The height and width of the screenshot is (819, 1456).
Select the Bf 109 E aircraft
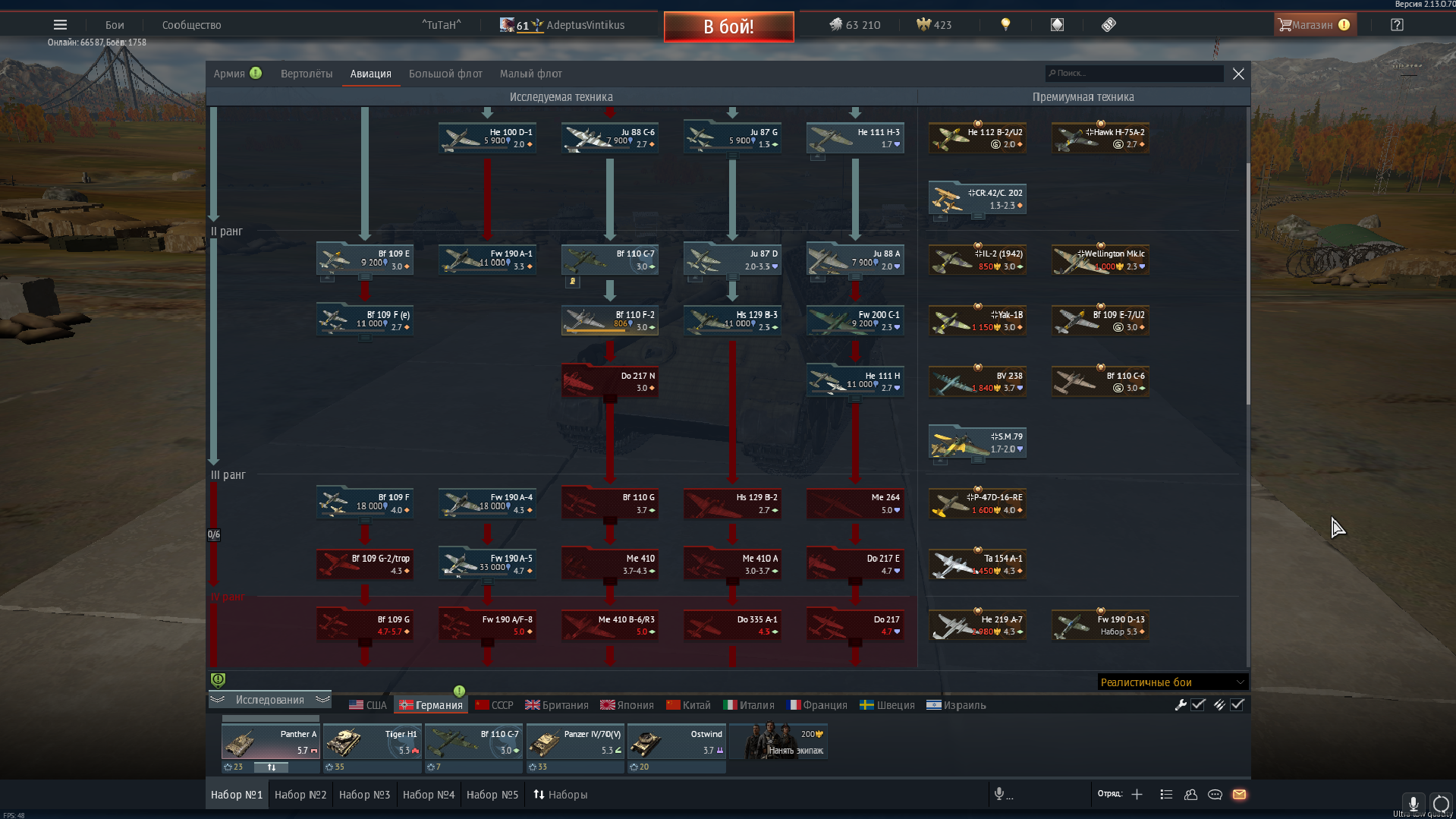[x=364, y=260]
